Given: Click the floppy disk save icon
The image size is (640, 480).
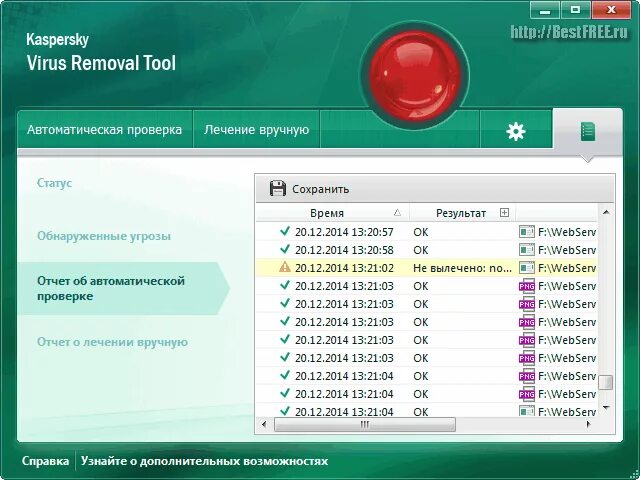Looking at the screenshot, I should (x=278, y=189).
